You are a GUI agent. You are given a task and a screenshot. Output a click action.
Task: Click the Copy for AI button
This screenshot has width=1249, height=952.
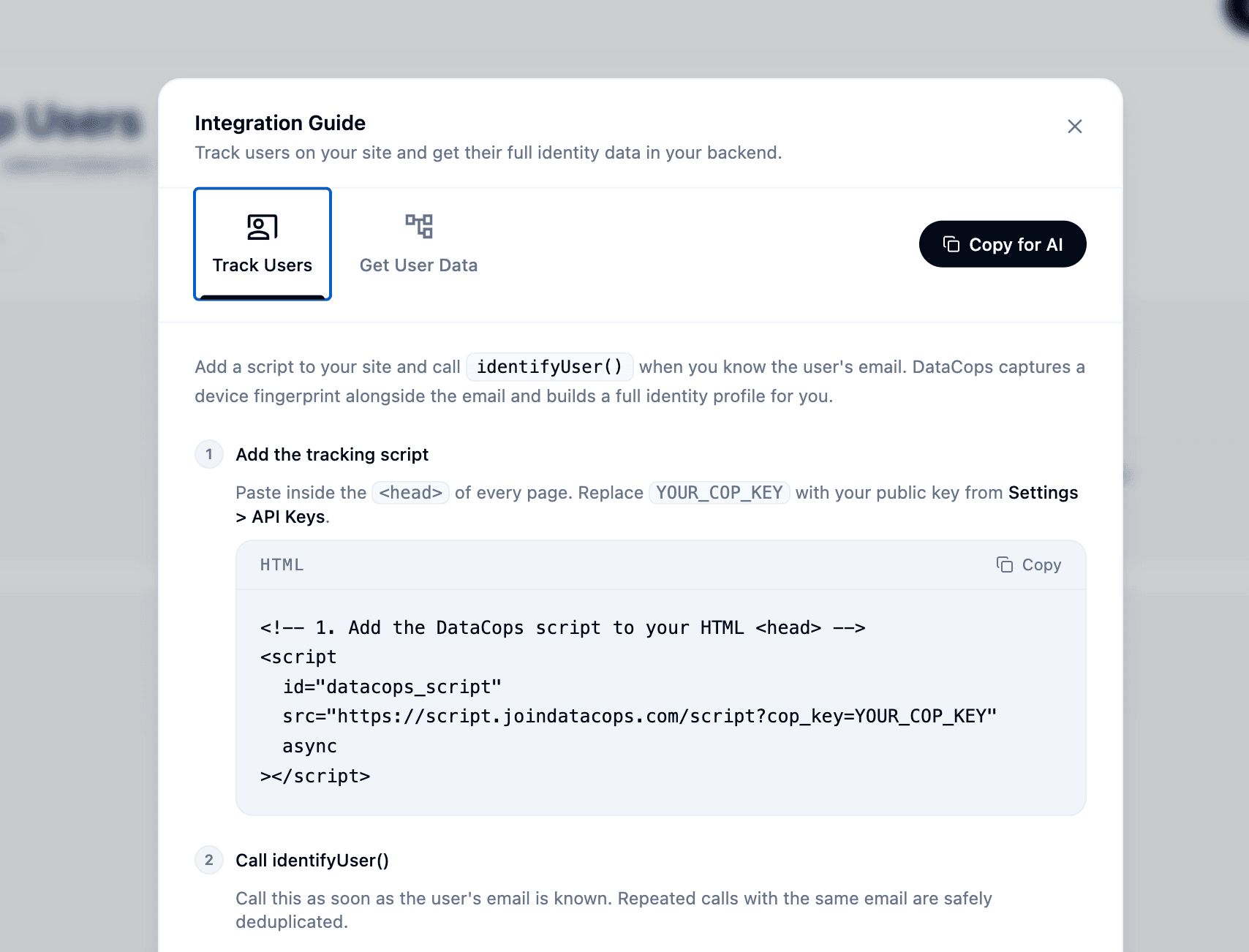coord(1003,244)
